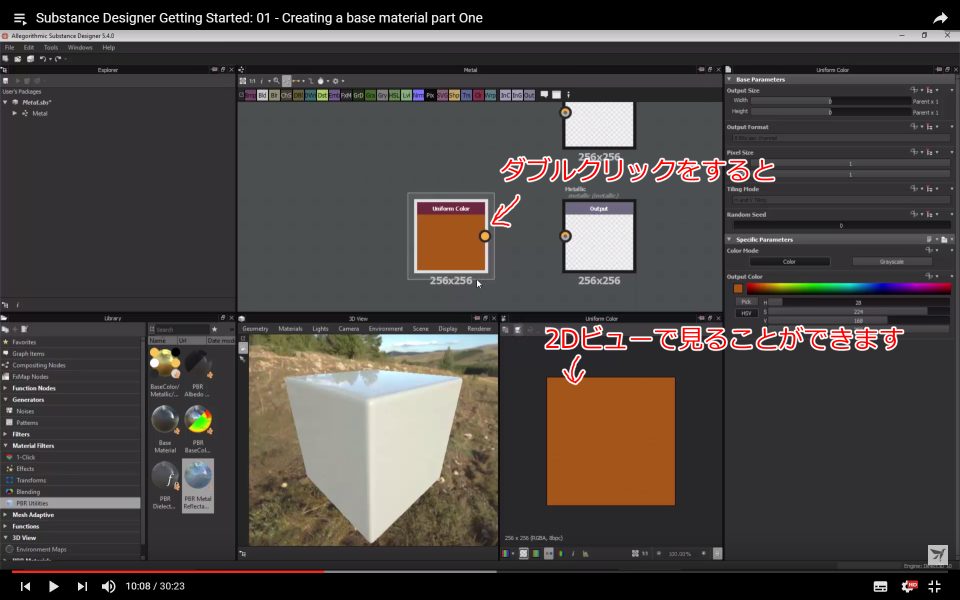Add a Grayscale Conversion (Gry) node

(382, 95)
